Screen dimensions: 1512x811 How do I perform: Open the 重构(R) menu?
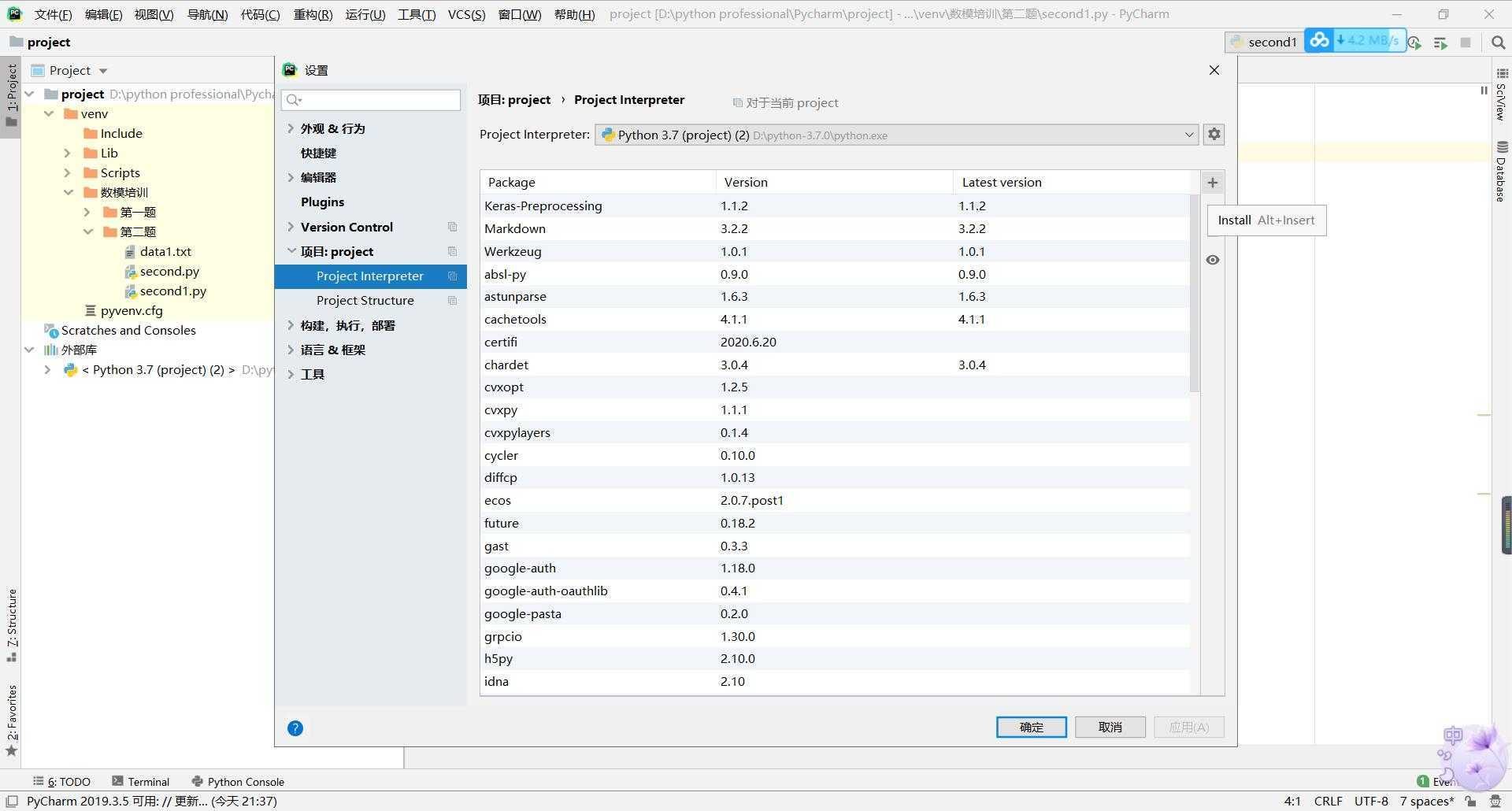313,14
